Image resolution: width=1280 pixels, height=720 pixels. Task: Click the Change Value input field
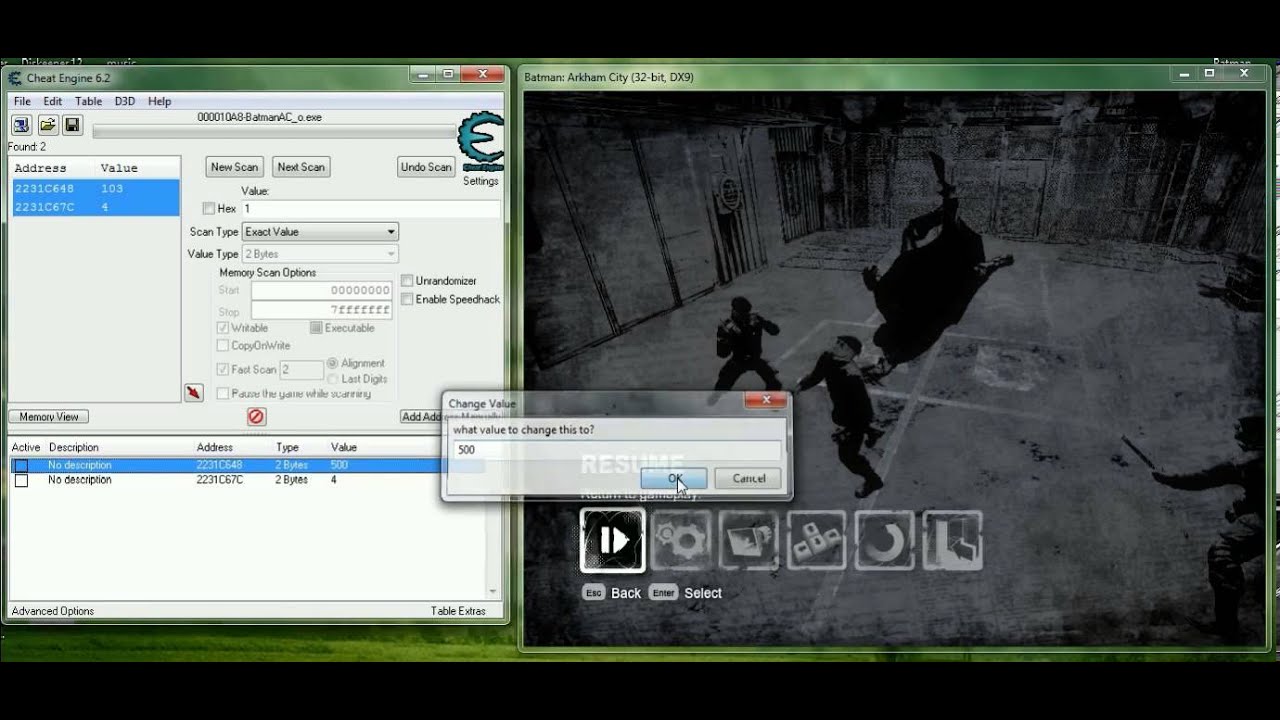616,450
